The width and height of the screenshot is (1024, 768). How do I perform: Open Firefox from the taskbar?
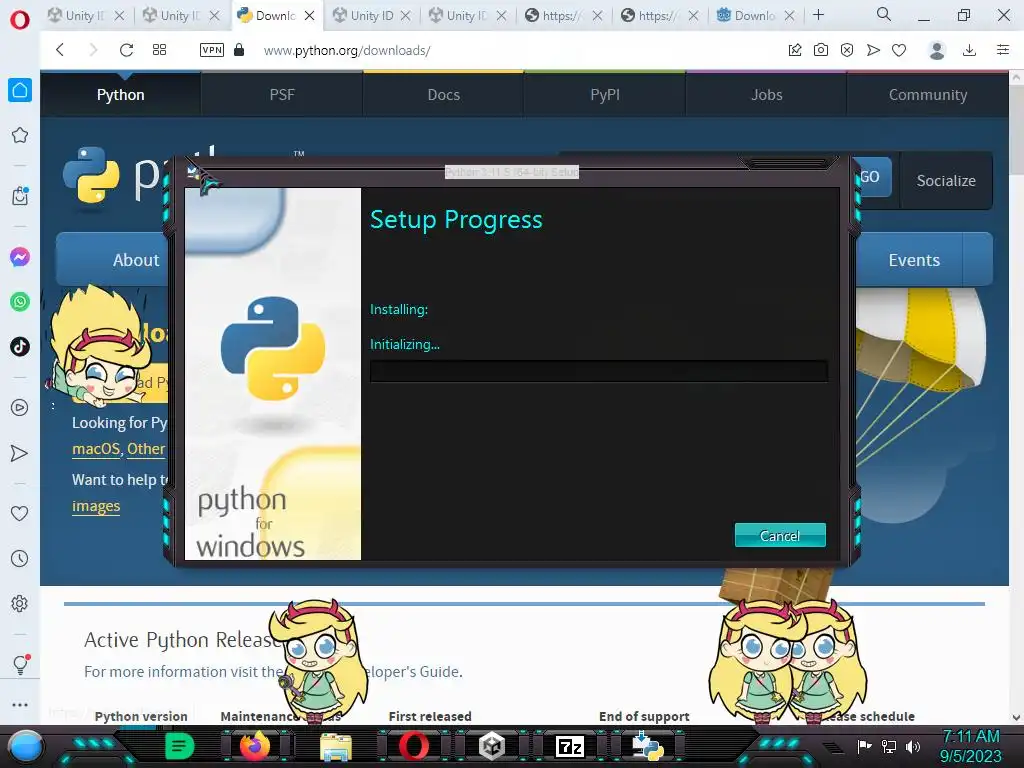[255, 746]
